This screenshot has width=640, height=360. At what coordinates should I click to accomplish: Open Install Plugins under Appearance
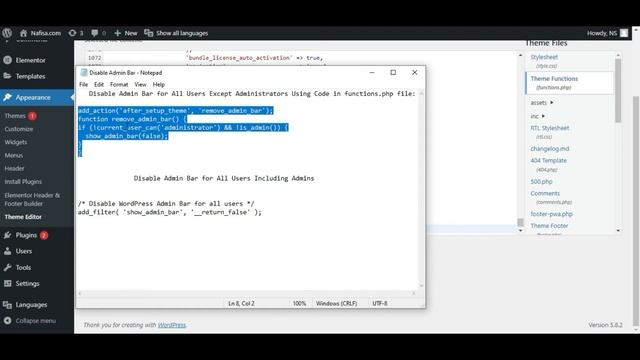(x=23, y=182)
